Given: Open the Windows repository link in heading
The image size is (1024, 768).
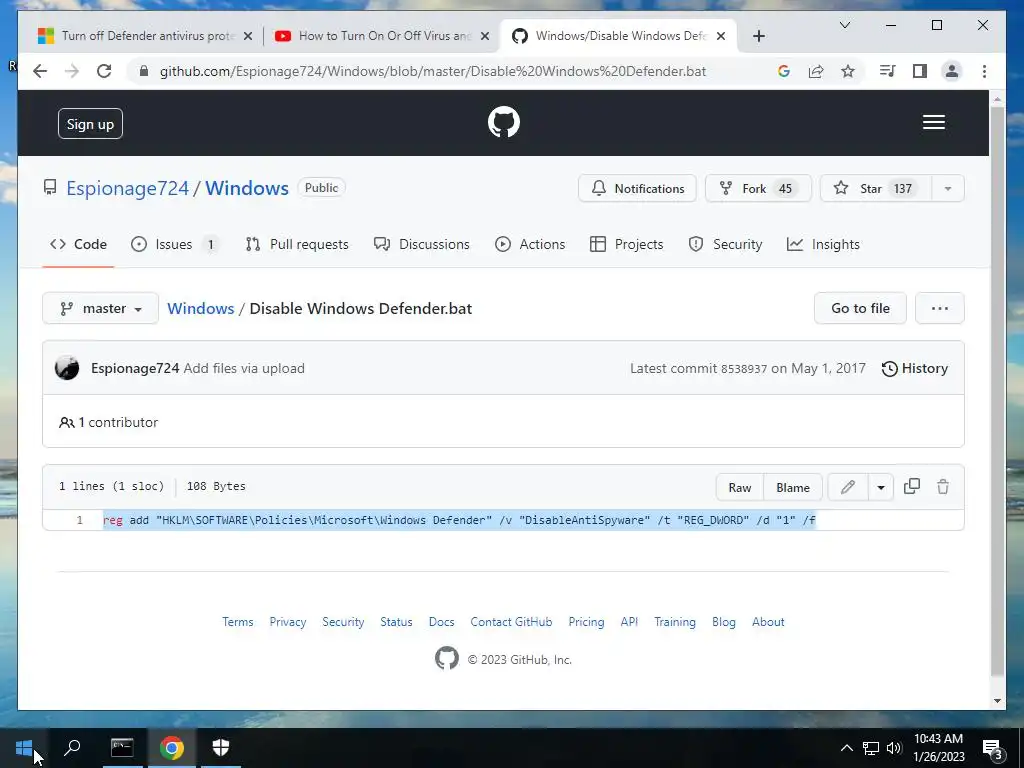Looking at the screenshot, I should [247, 188].
